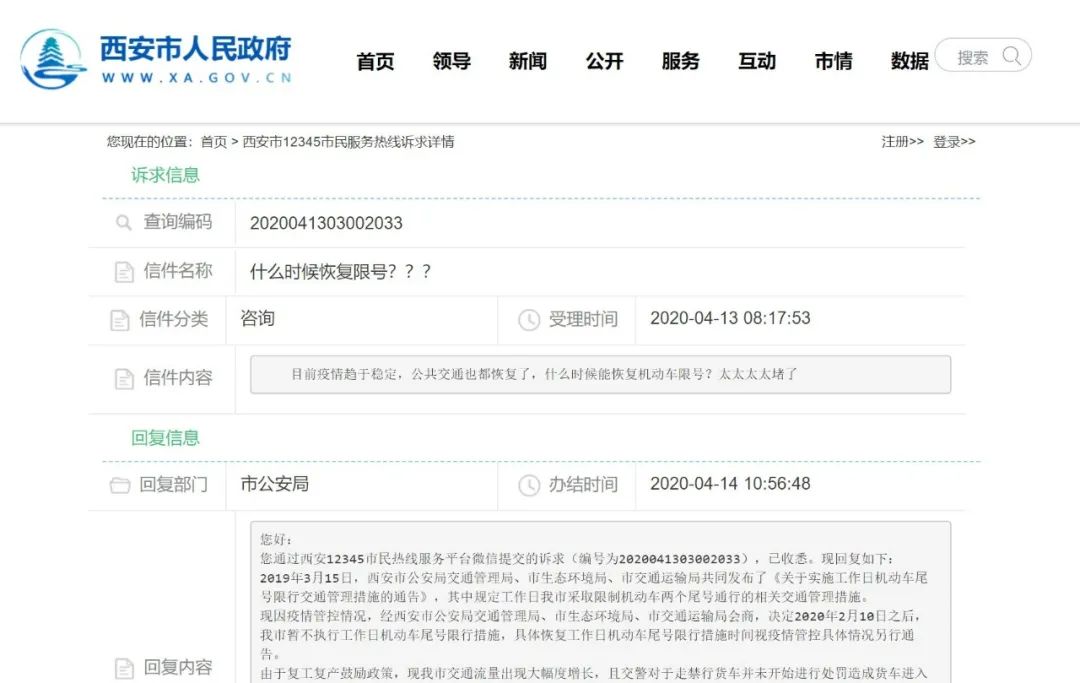1080x683 pixels.
Task: Click the 注册>> link
Action: click(902, 142)
